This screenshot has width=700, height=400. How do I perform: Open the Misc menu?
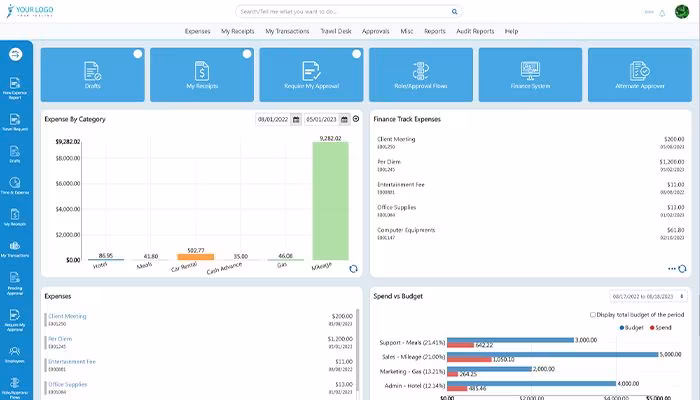[407, 31]
